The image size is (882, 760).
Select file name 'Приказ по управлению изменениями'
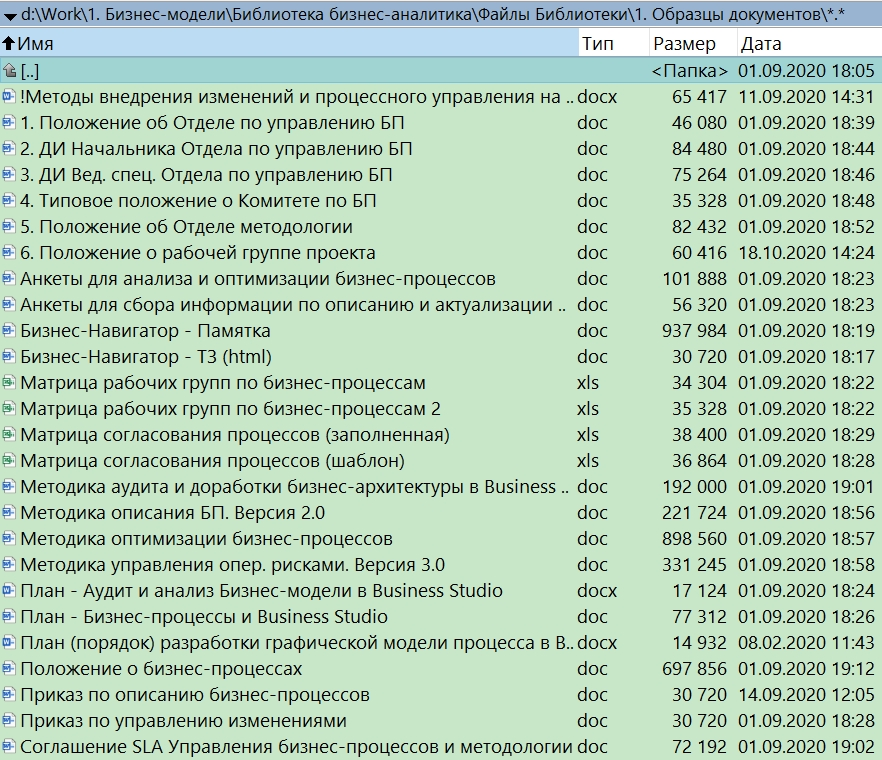coord(183,721)
